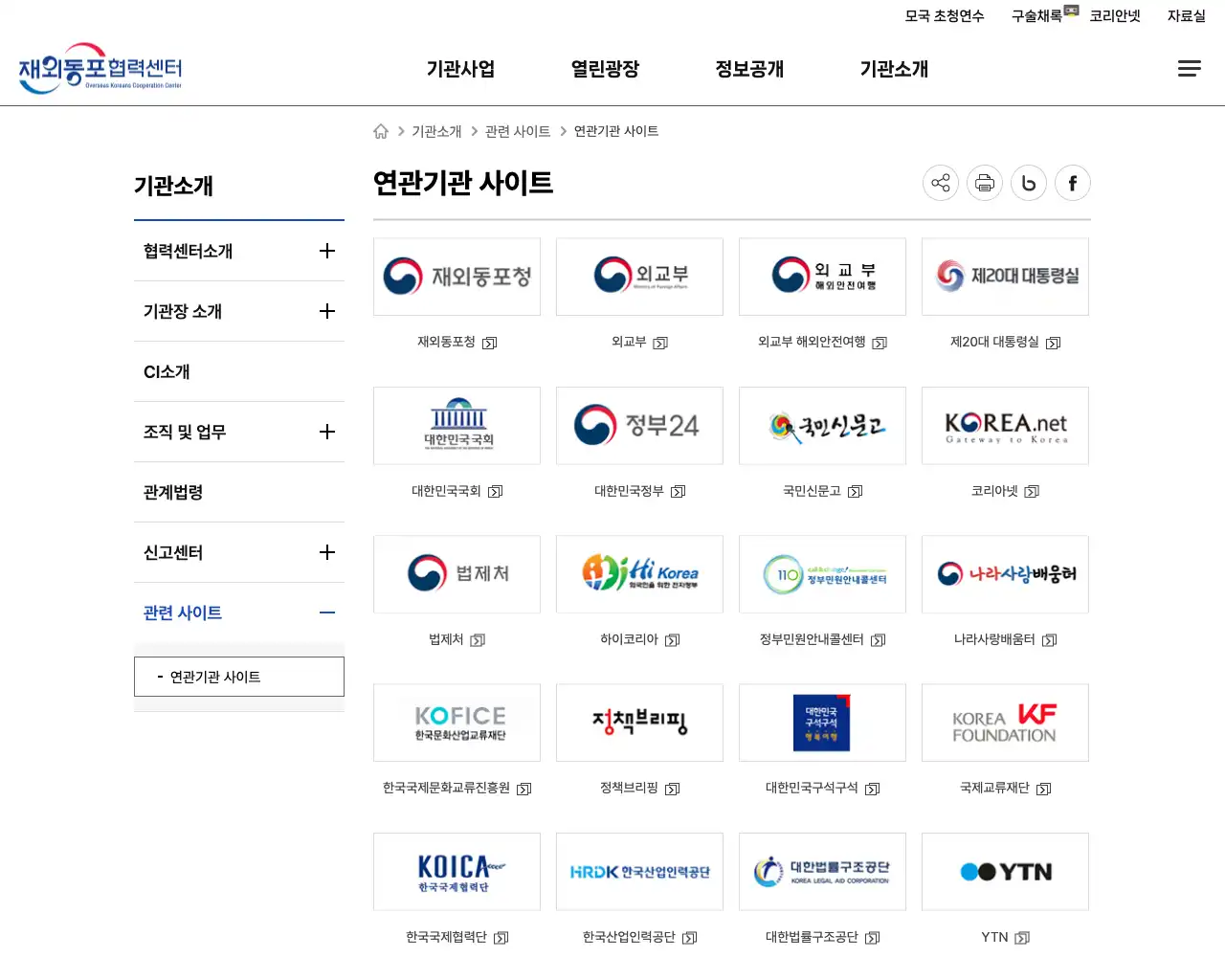Open 자료실 top link

(1187, 16)
